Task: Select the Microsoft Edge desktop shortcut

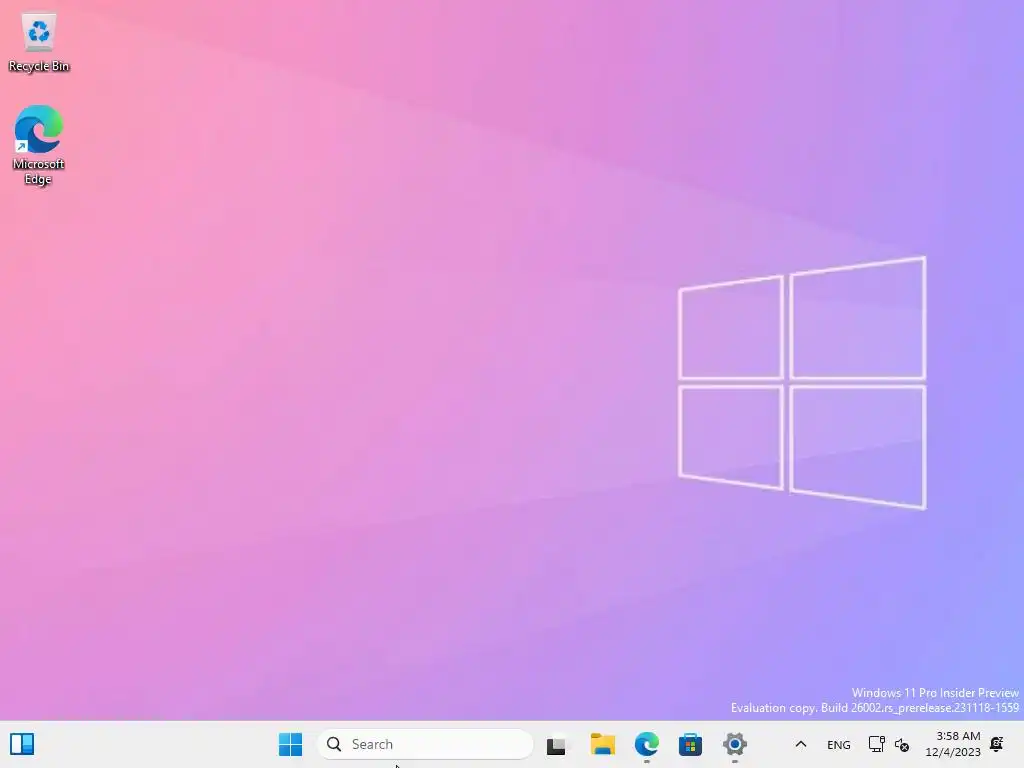Action: [39, 145]
